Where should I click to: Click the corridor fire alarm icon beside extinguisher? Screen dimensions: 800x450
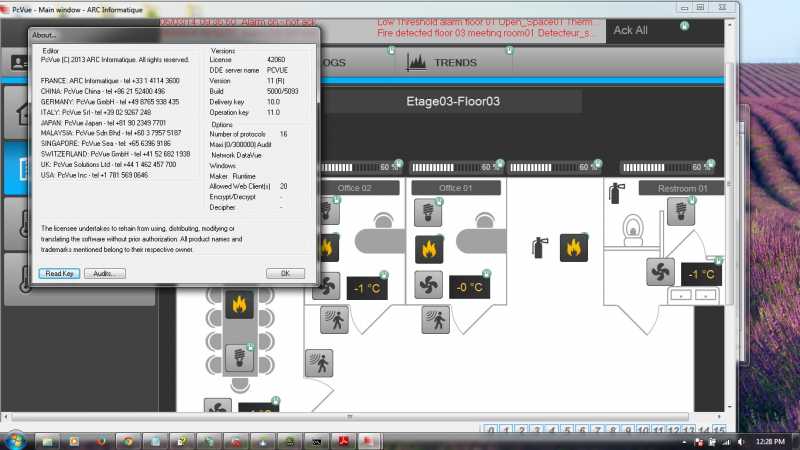click(x=573, y=248)
